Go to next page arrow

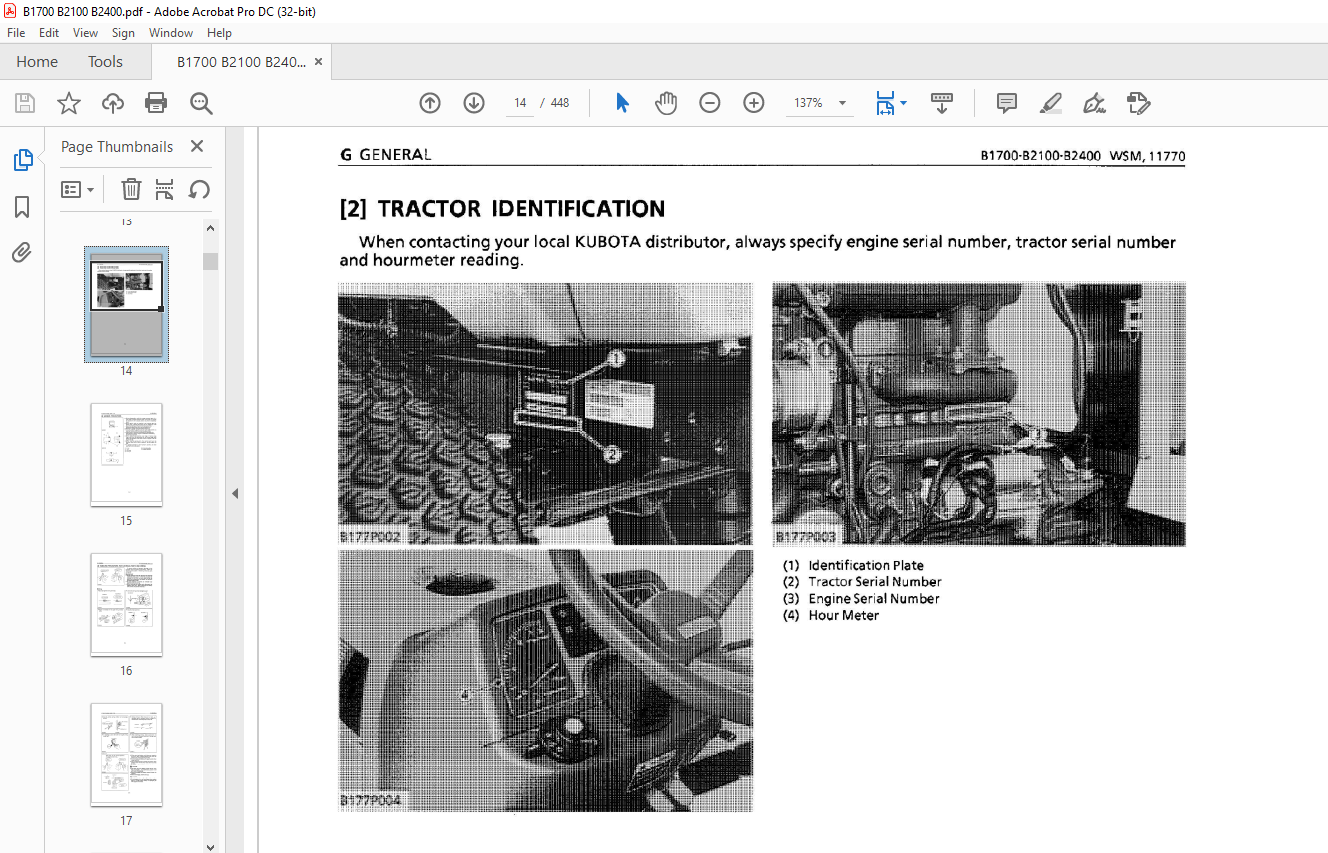click(474, 103)
